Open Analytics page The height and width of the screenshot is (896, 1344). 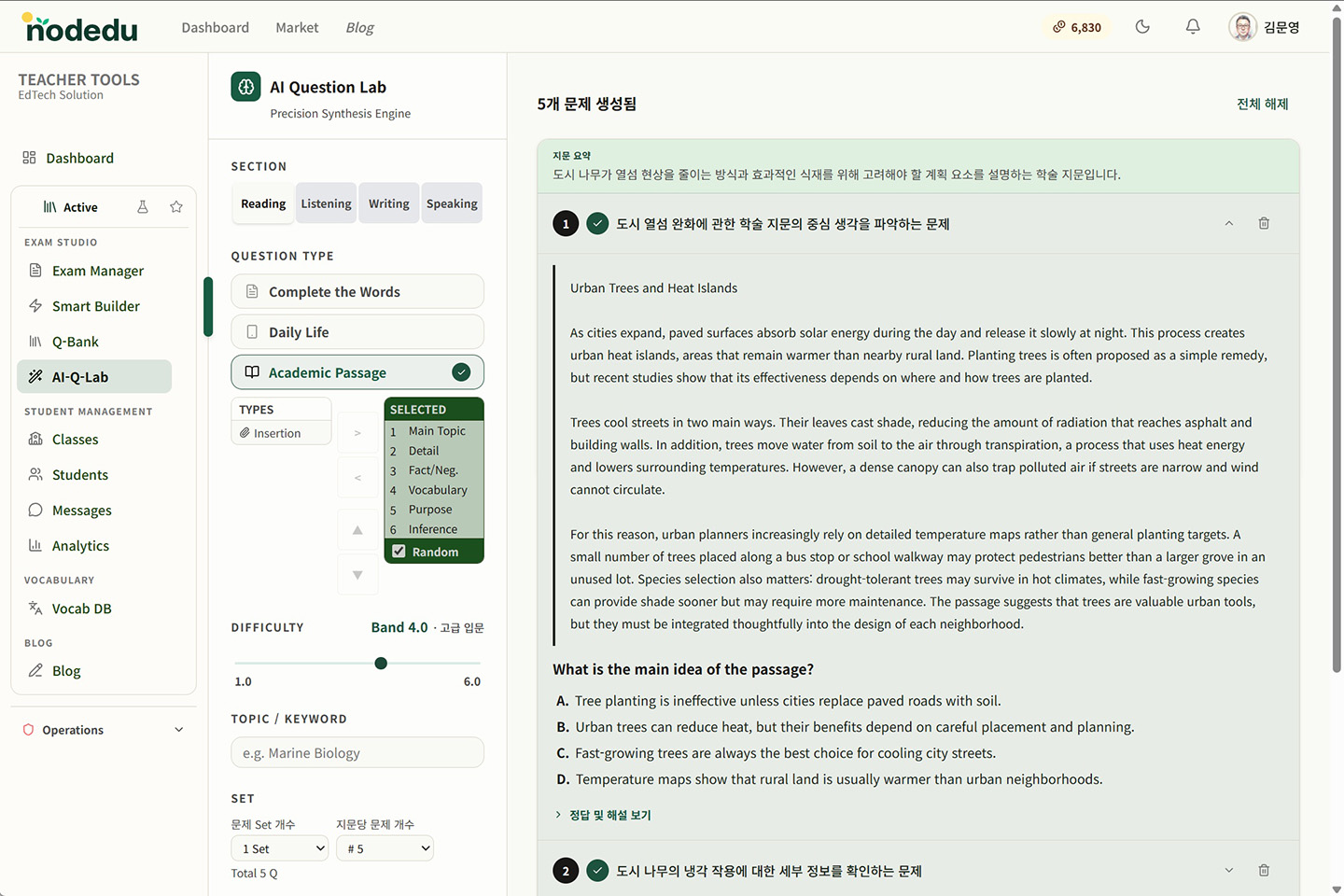[x=94, y=546]
